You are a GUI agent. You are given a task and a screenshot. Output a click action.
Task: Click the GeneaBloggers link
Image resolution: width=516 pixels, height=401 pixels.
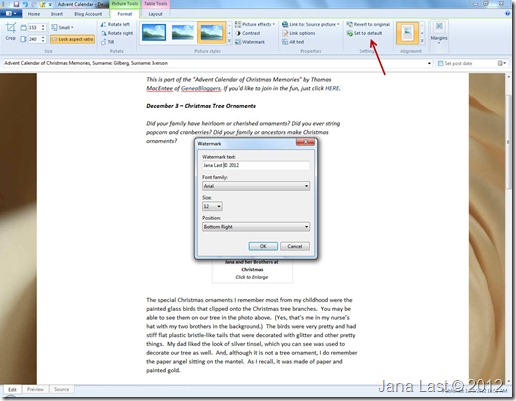201,88
